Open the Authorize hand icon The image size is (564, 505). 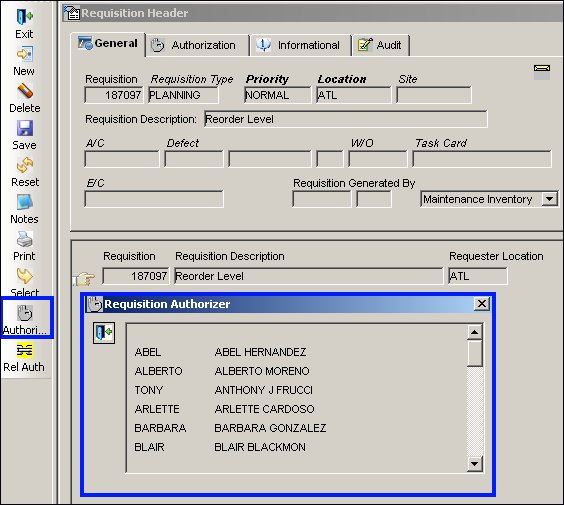(x=24, y=313)
